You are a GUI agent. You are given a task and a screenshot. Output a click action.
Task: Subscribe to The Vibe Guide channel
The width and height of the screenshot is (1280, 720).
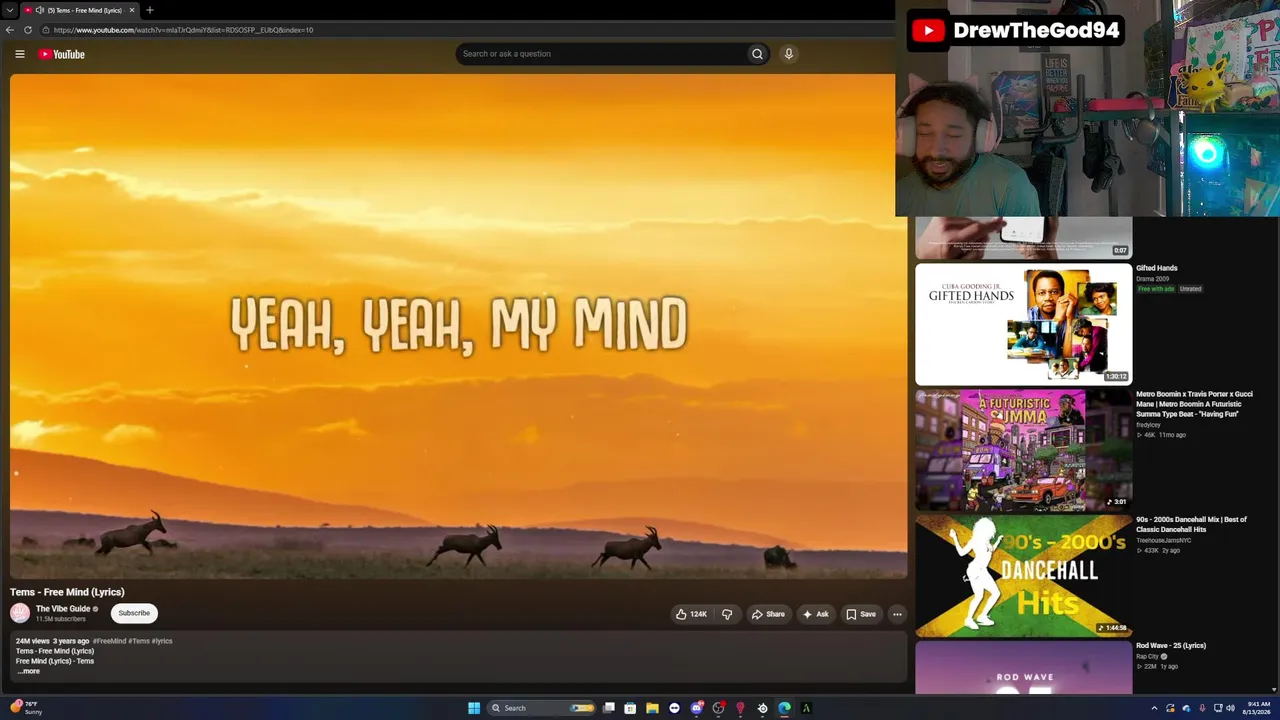pos(134,613)
